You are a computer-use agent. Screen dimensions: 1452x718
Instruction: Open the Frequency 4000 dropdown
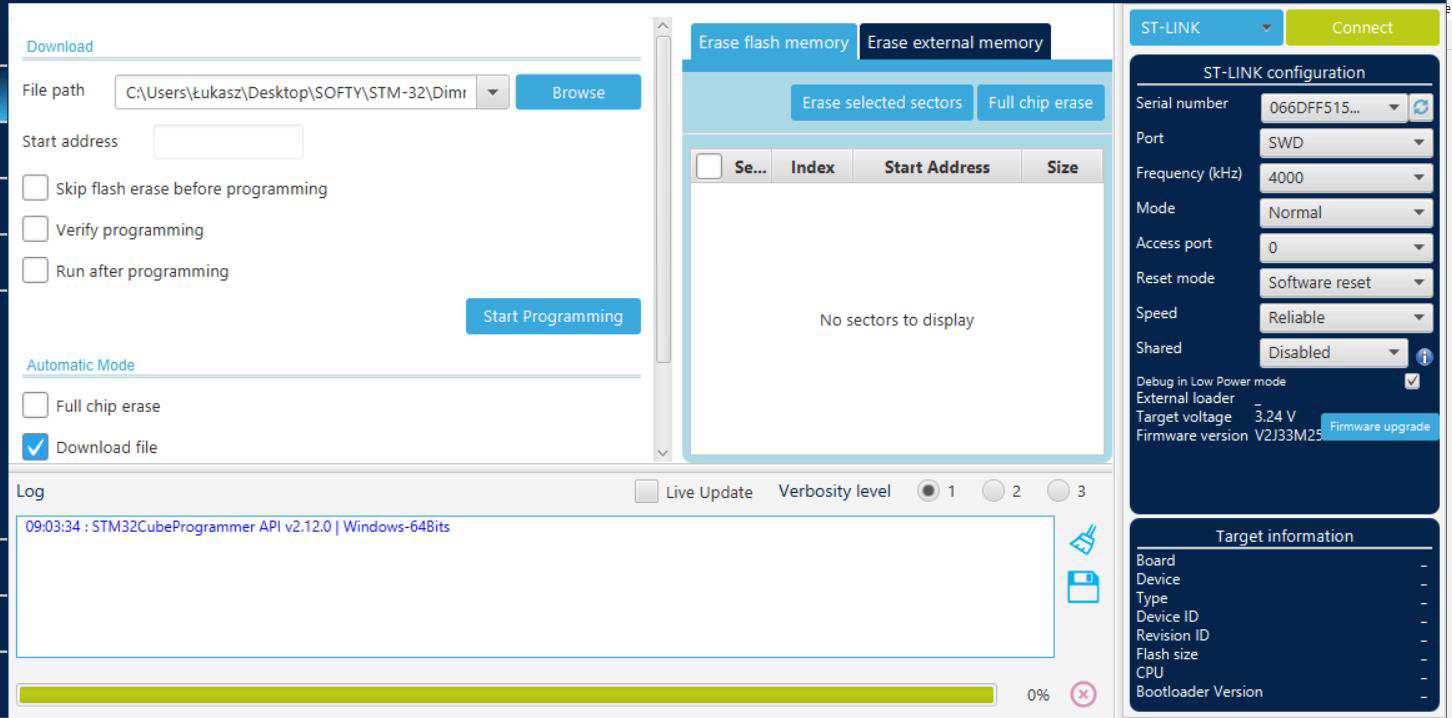coord(1347,177)
